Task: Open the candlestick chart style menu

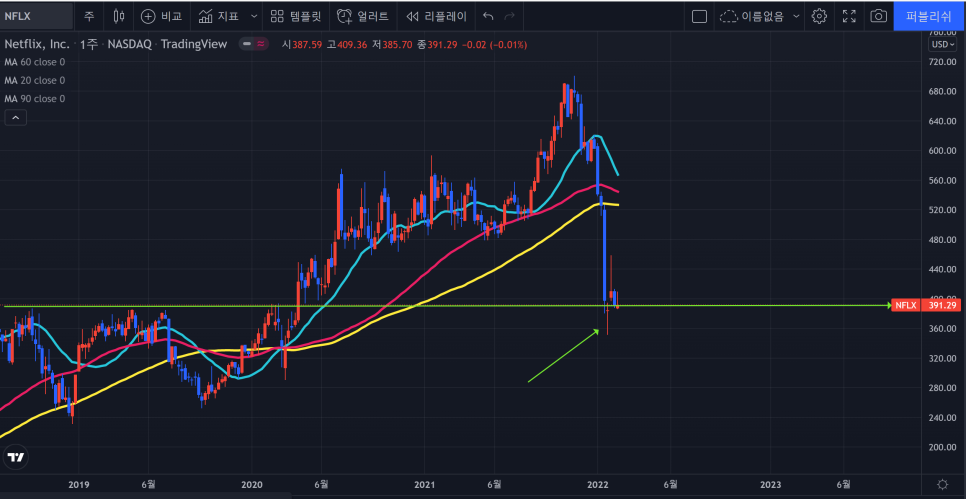Action: pos(119,16)
